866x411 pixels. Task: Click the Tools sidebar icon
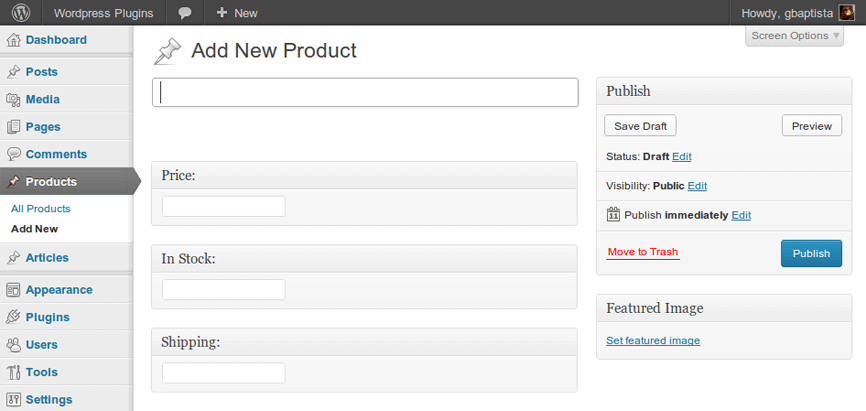(x=14, y=372)
